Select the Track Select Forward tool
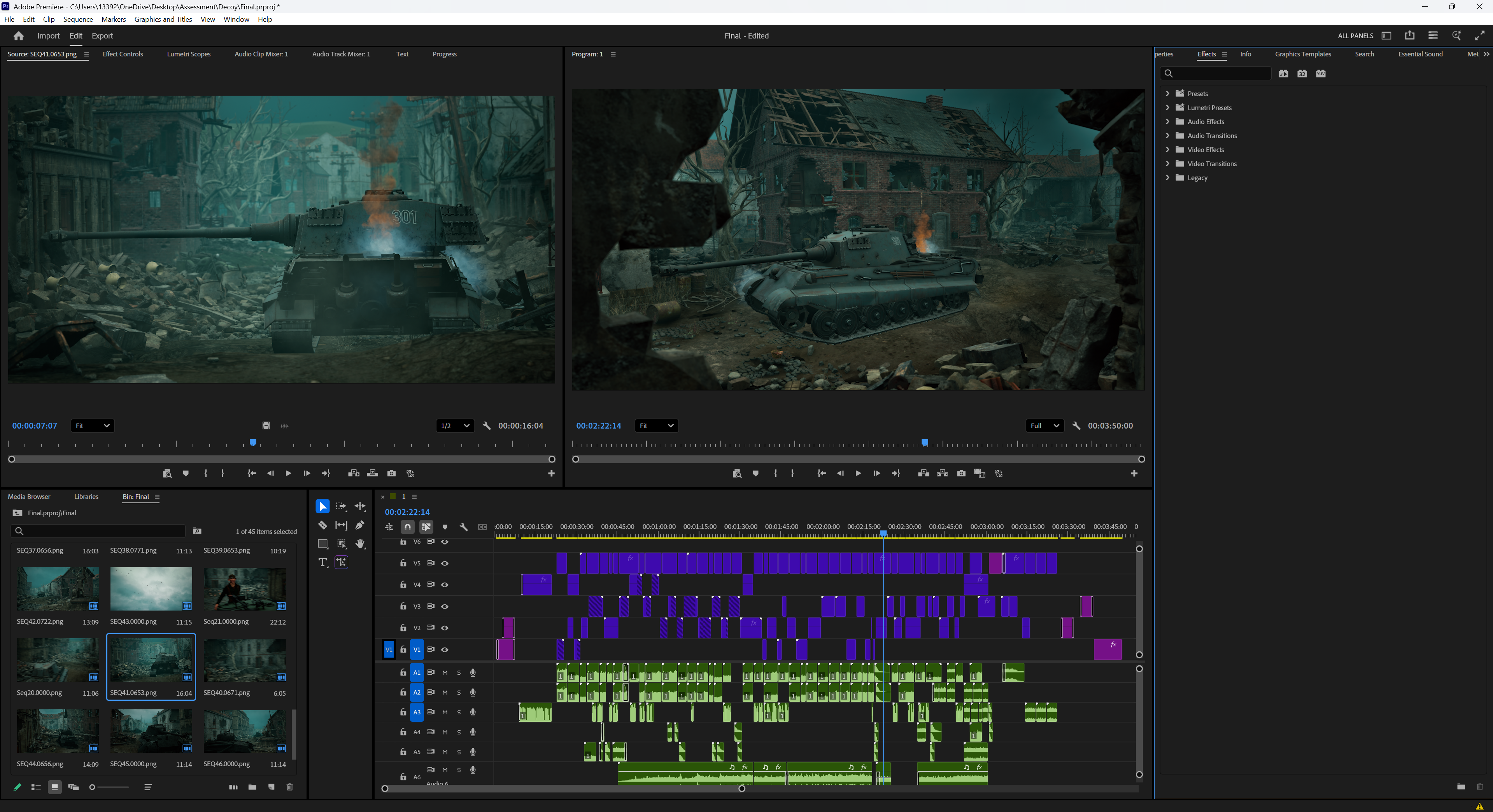Viewport: 1493px width, 812px height. coord(341,507)
